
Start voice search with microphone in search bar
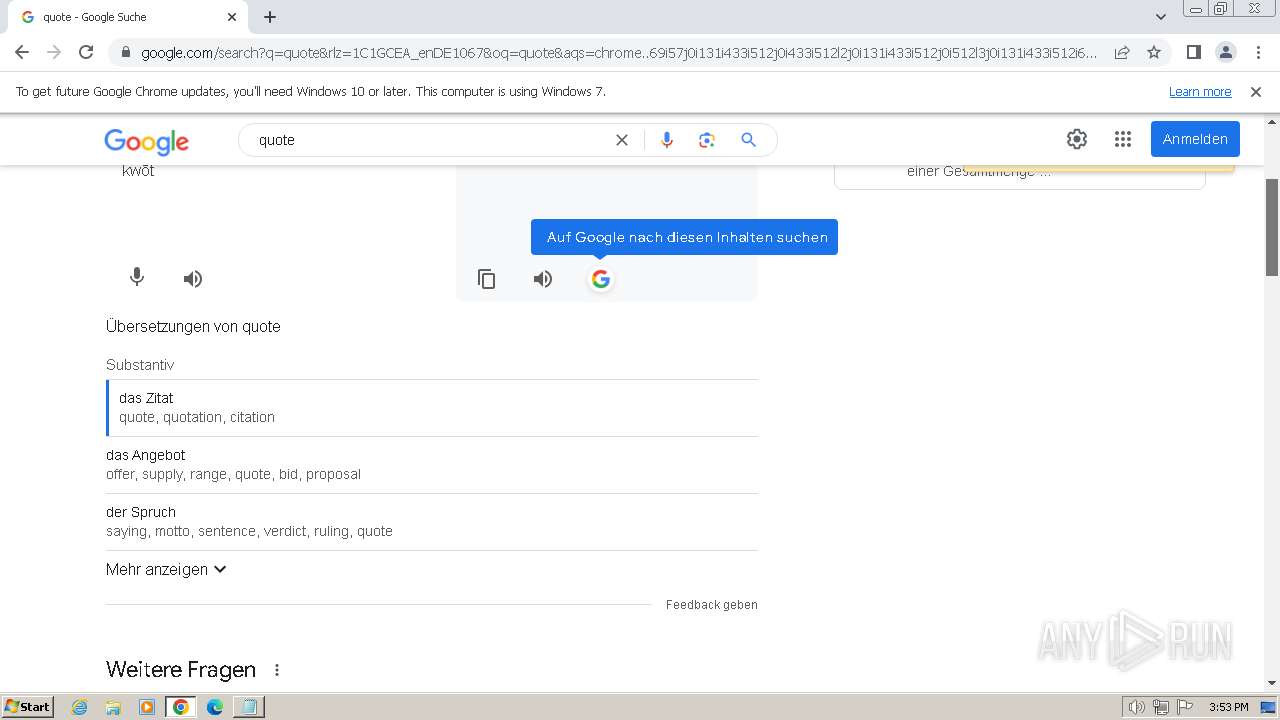(x=667, y=140)
